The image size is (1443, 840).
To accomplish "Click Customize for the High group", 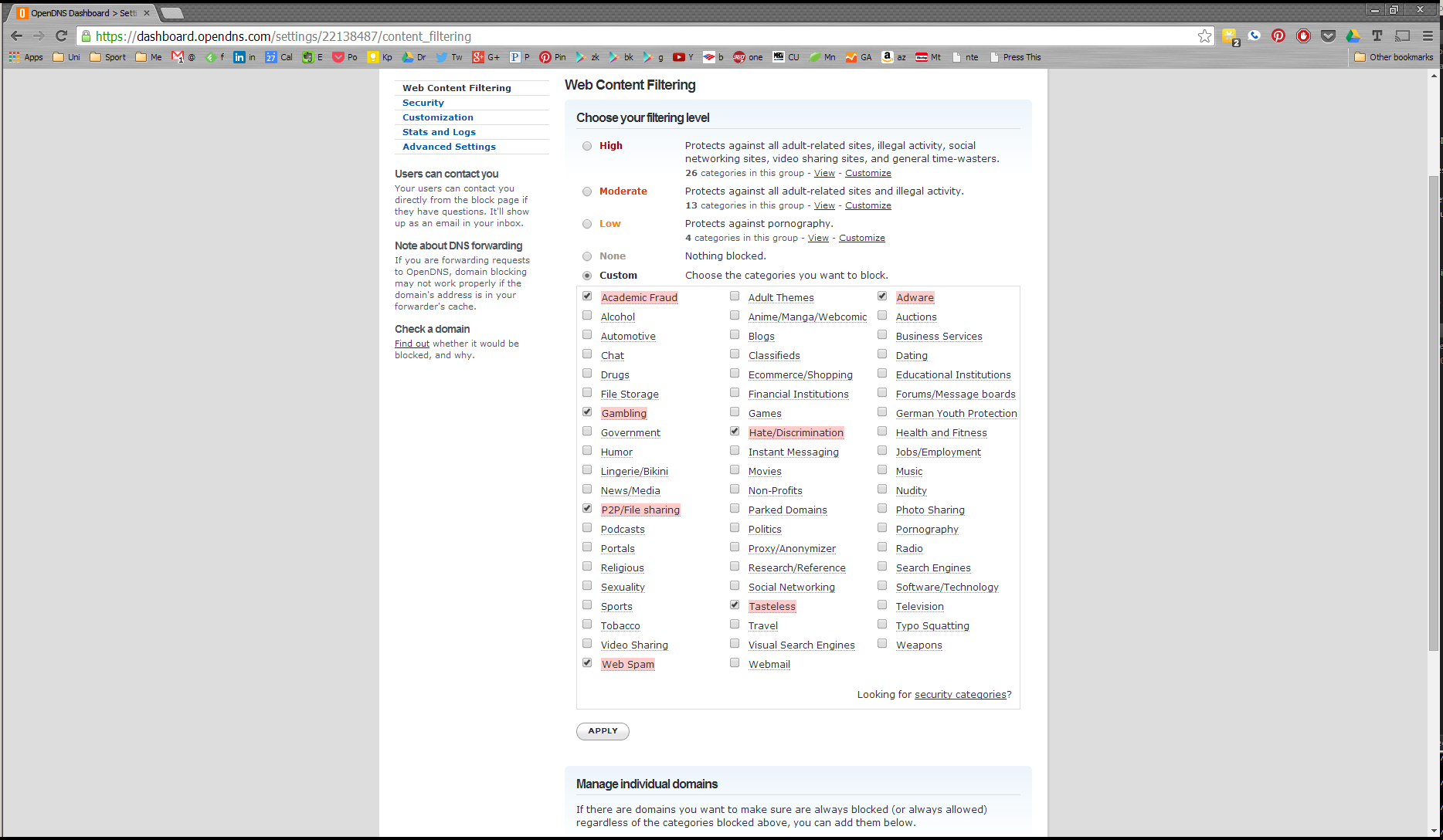I will click(867, 174).
